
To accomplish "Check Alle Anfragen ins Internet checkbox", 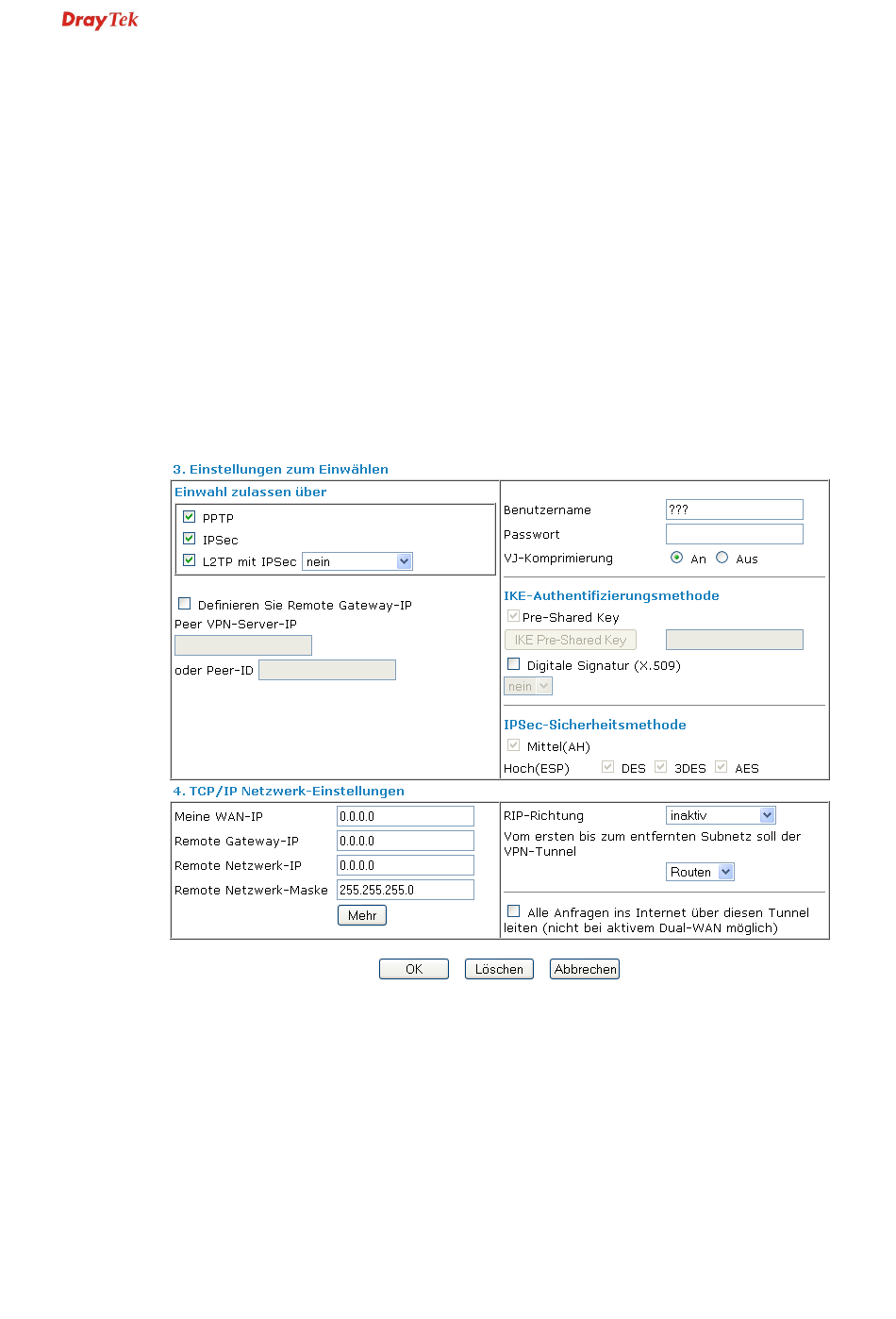I will tap(514, 911).
